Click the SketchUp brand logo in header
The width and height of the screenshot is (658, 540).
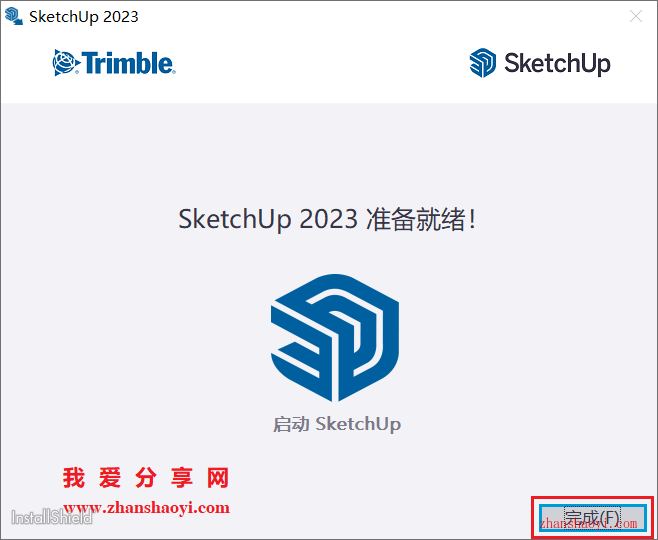[540, 63]
